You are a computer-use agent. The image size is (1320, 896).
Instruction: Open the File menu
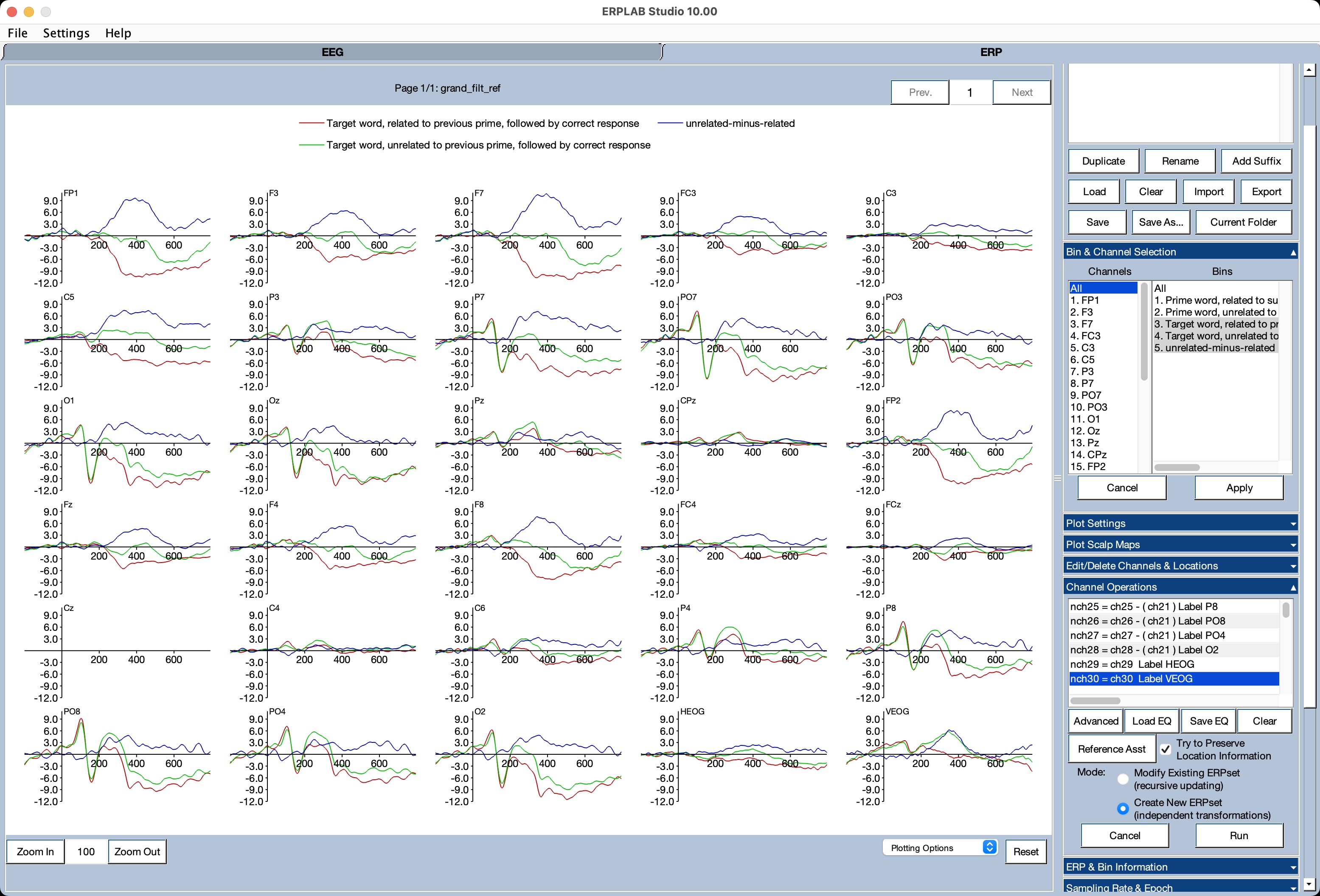pos(17,32)
